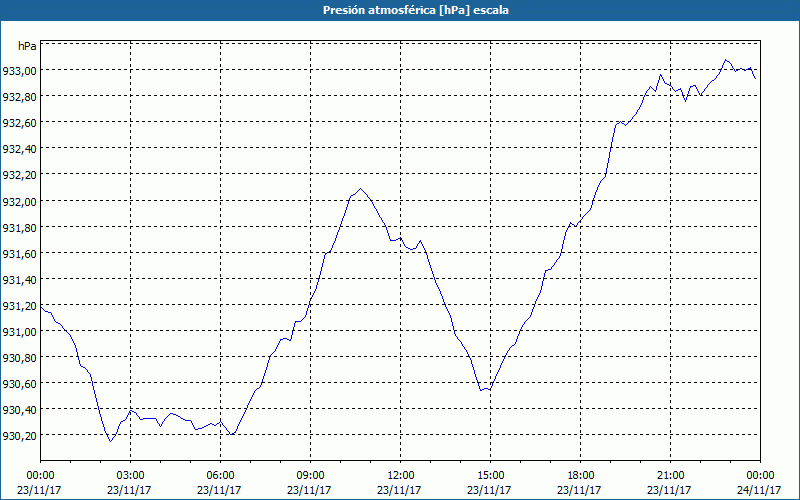Click the 24/11/17 date label
This screenshot has height=500, width=800.
point(759,490)
